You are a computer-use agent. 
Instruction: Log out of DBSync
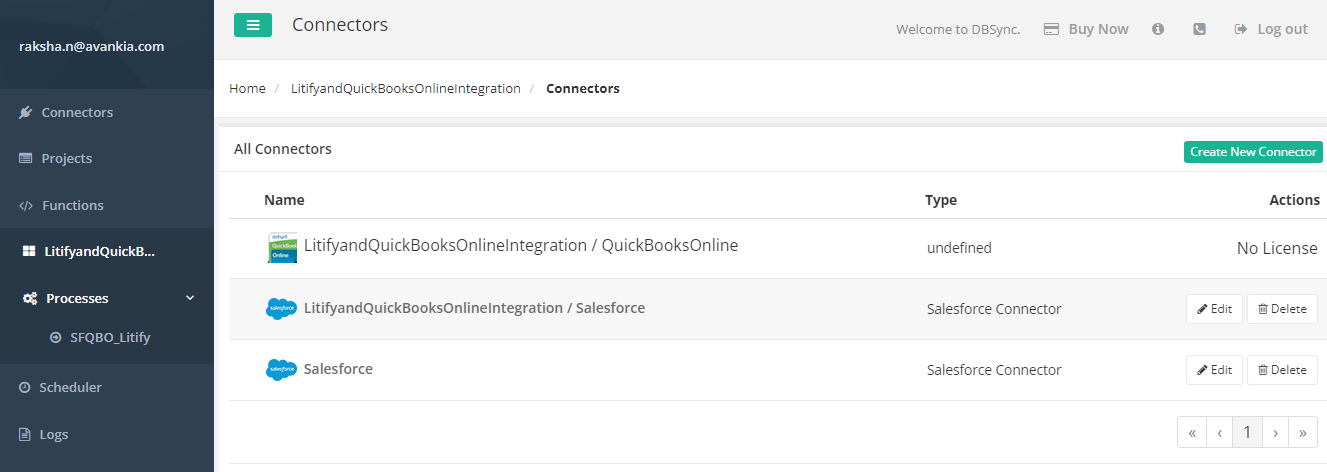pos(1271,29)
